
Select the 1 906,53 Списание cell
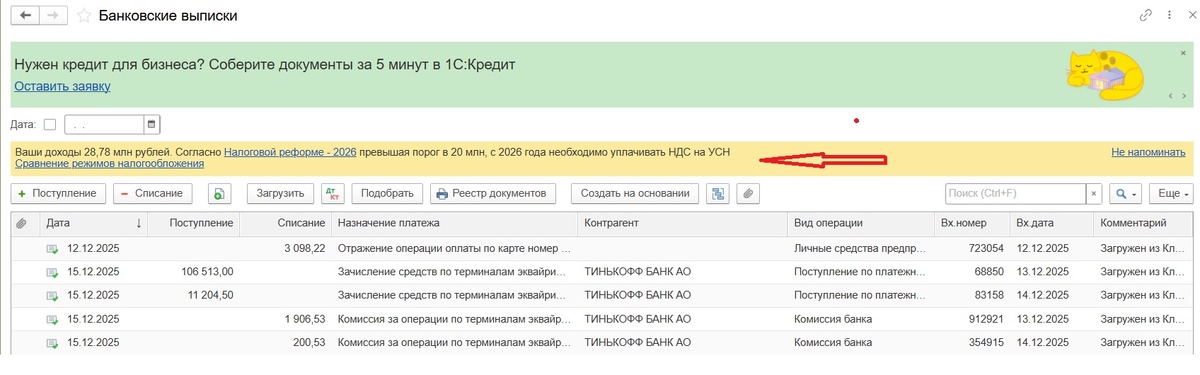pyautogui.click(x=285, y=319)
